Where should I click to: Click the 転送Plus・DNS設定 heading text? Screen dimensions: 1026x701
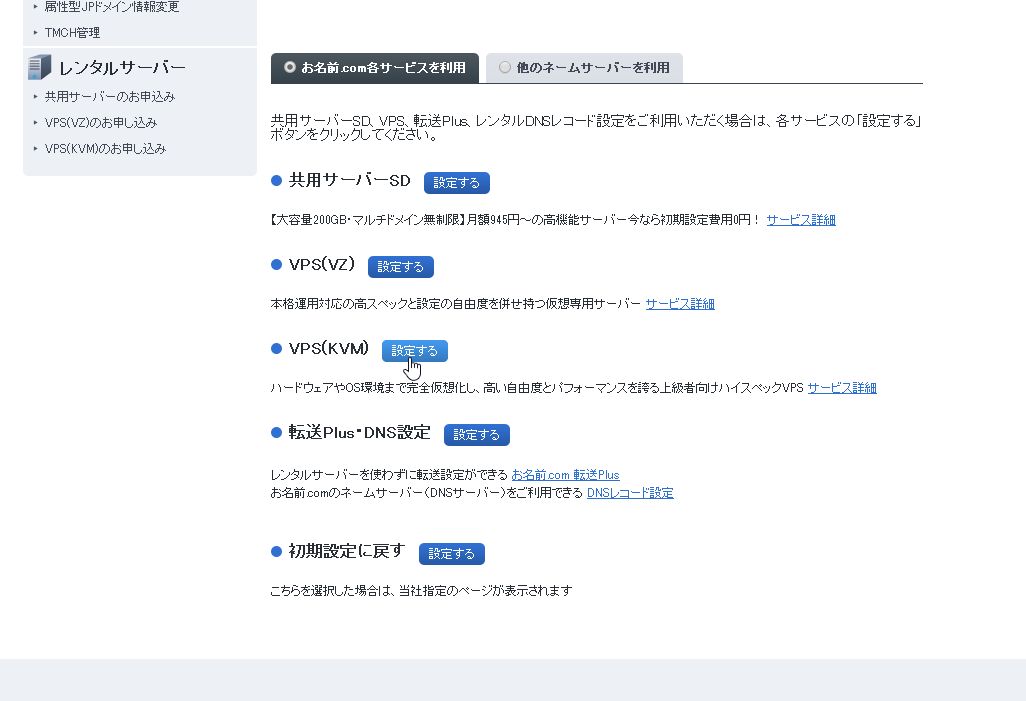coord(359,433)
